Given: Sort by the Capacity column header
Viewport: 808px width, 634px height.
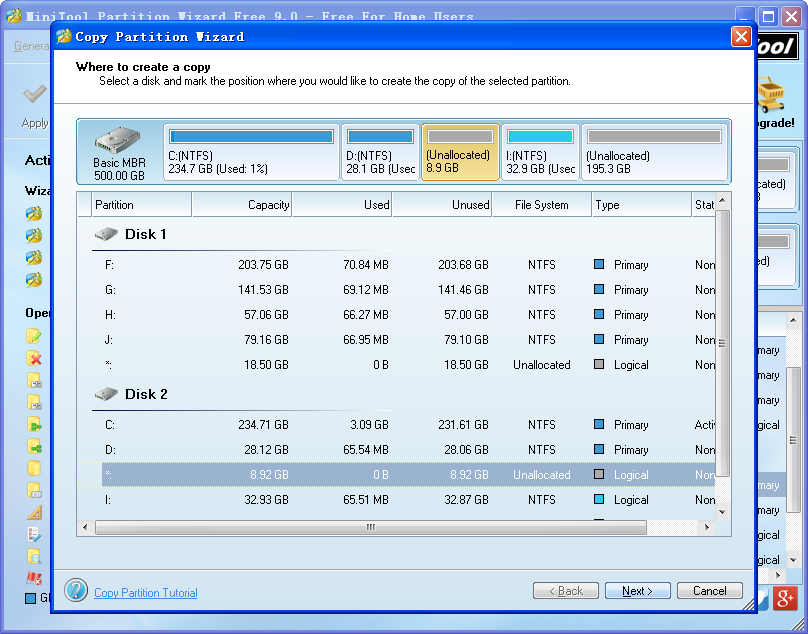Looking at the screenshot, I should [x=242, y=205].
